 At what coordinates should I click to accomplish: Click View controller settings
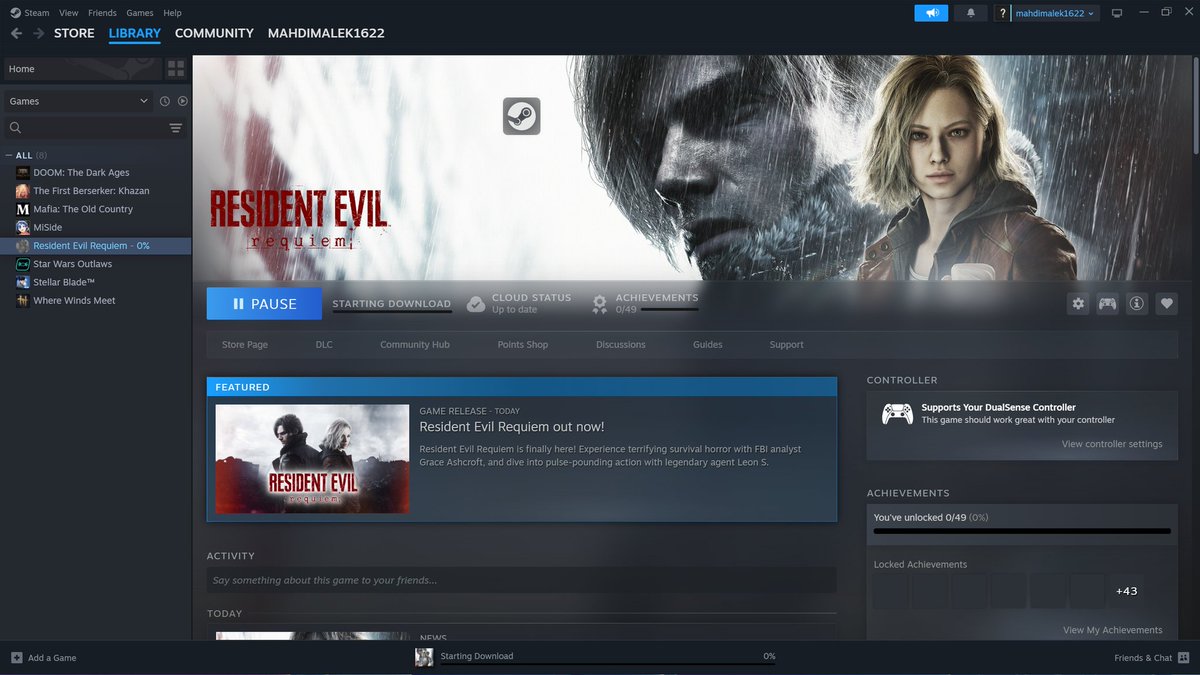[x=1112, y=444]
